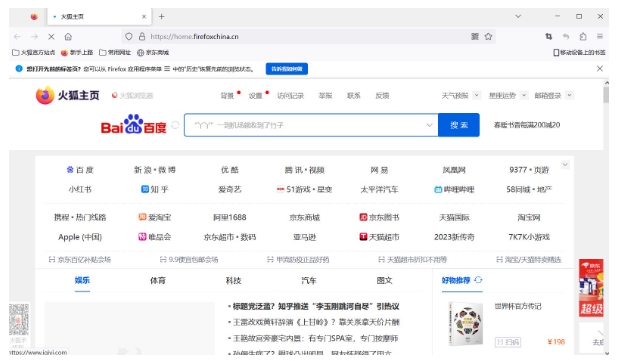Stop page loading with X icon
Image resolution: width=619 pixels, height=361 pixels.
tap(51, 37)
